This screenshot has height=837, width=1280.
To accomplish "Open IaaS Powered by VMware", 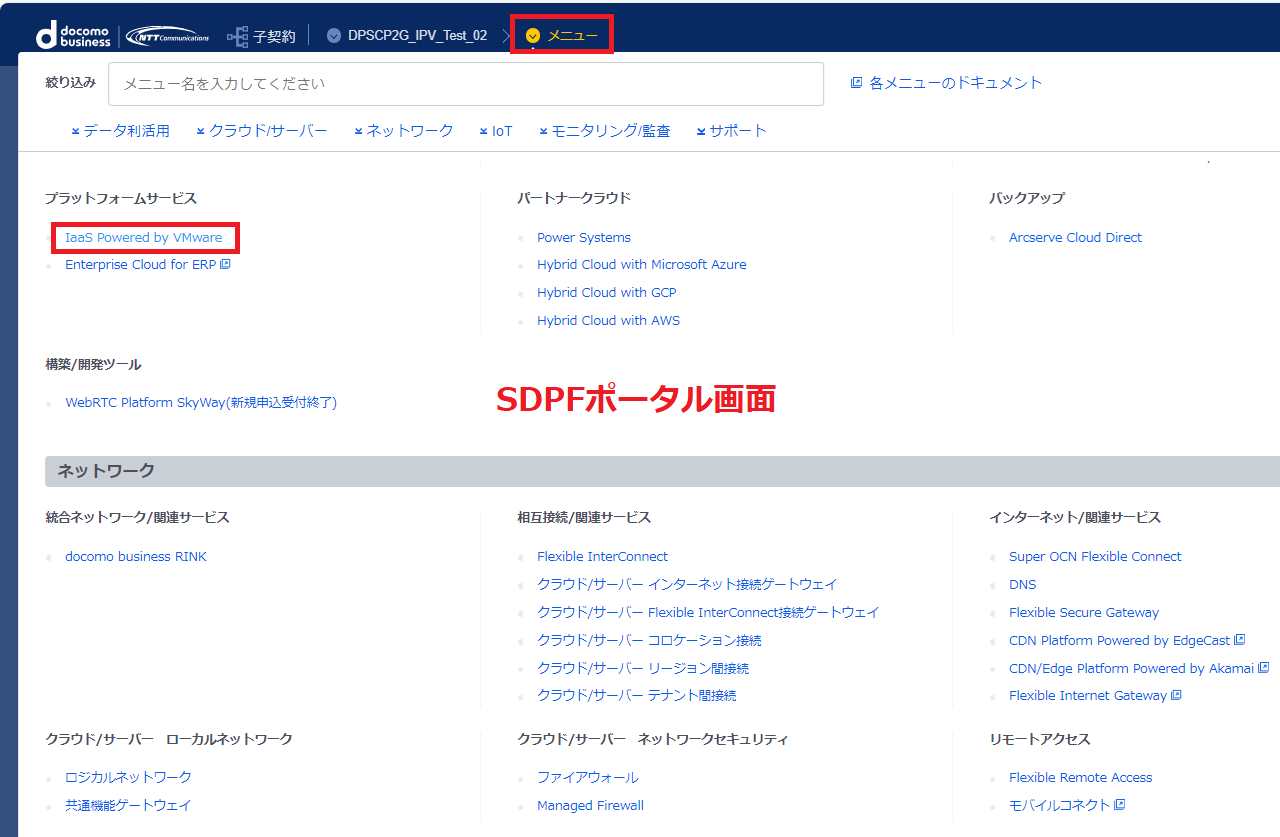I will (143, 238).
